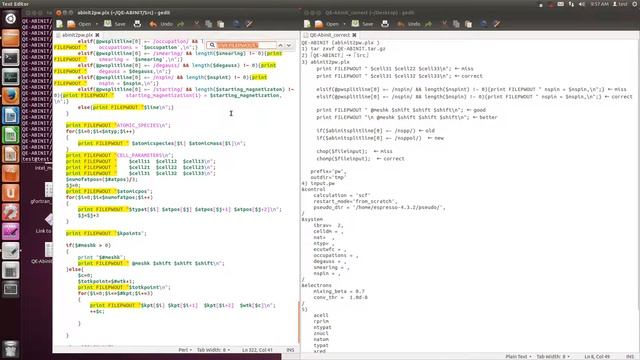This screenshot has width=640, height=360.
Task: Open the user 'test' menu
Action: (x=620, y=4)
